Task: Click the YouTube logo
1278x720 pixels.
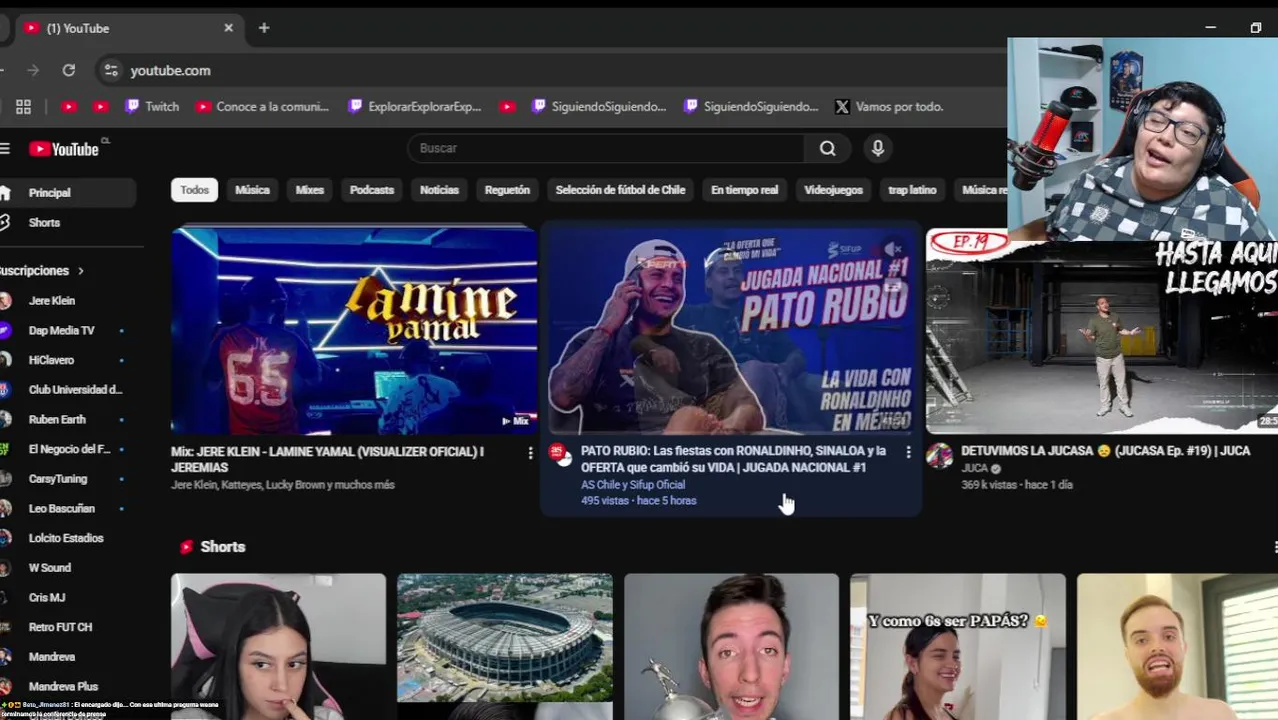Action: coord(64,149)
